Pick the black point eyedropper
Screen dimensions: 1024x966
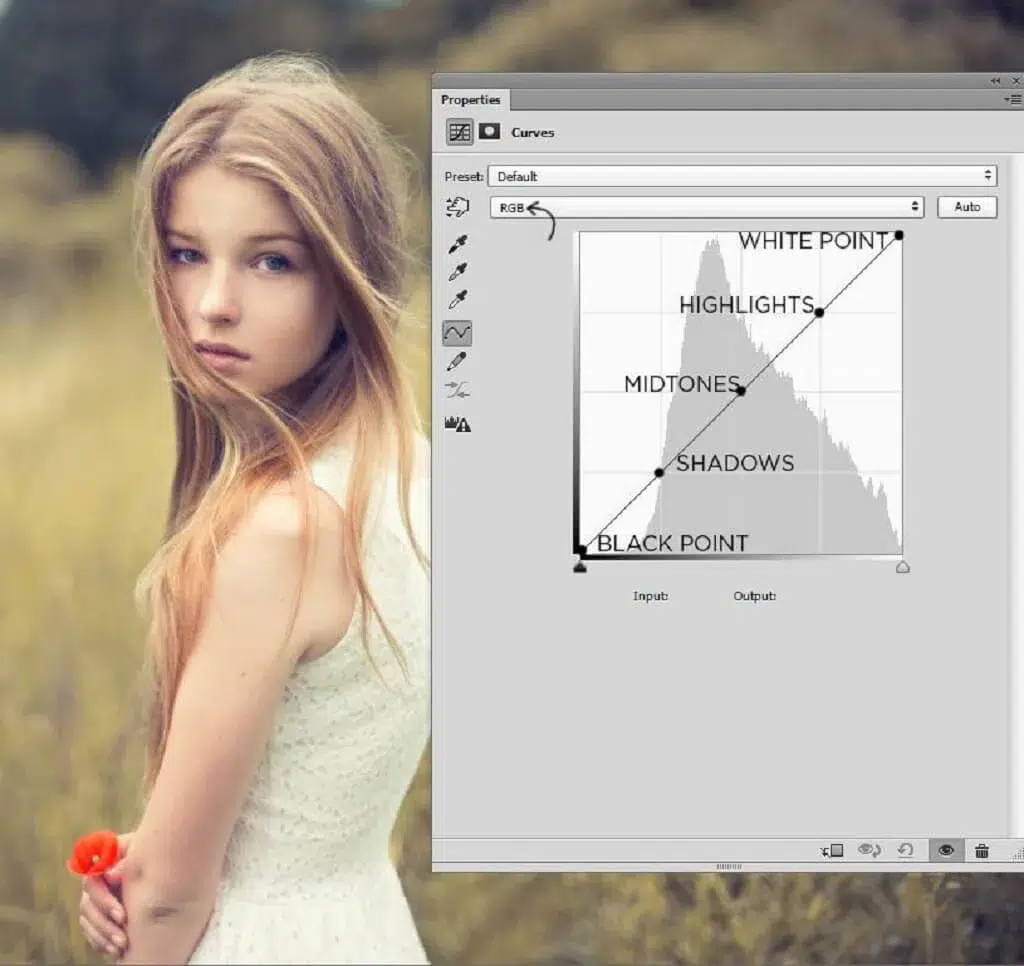point(458,244)
